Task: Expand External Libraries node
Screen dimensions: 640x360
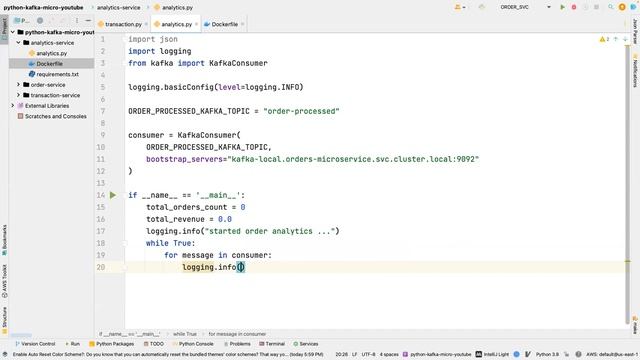Action: [x=13, y=106]
